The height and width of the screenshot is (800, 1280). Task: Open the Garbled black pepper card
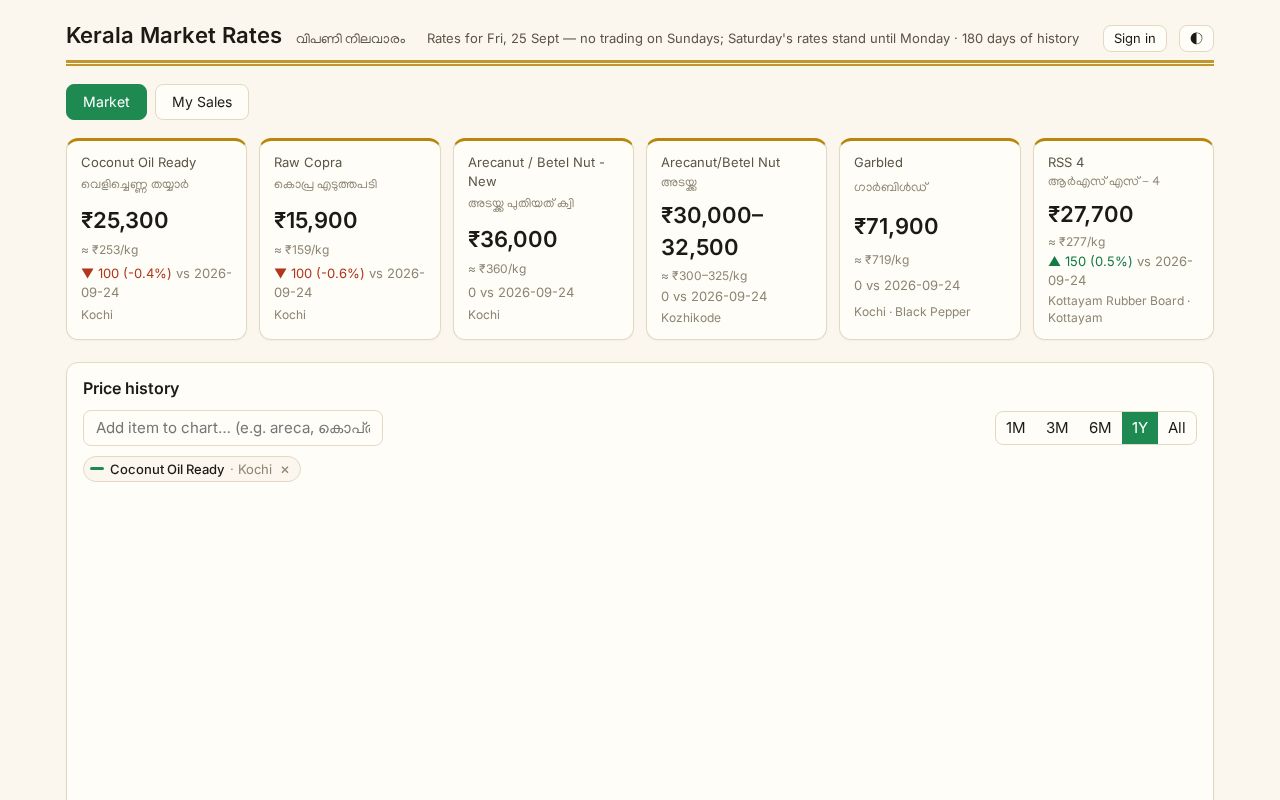click(930, 239)
